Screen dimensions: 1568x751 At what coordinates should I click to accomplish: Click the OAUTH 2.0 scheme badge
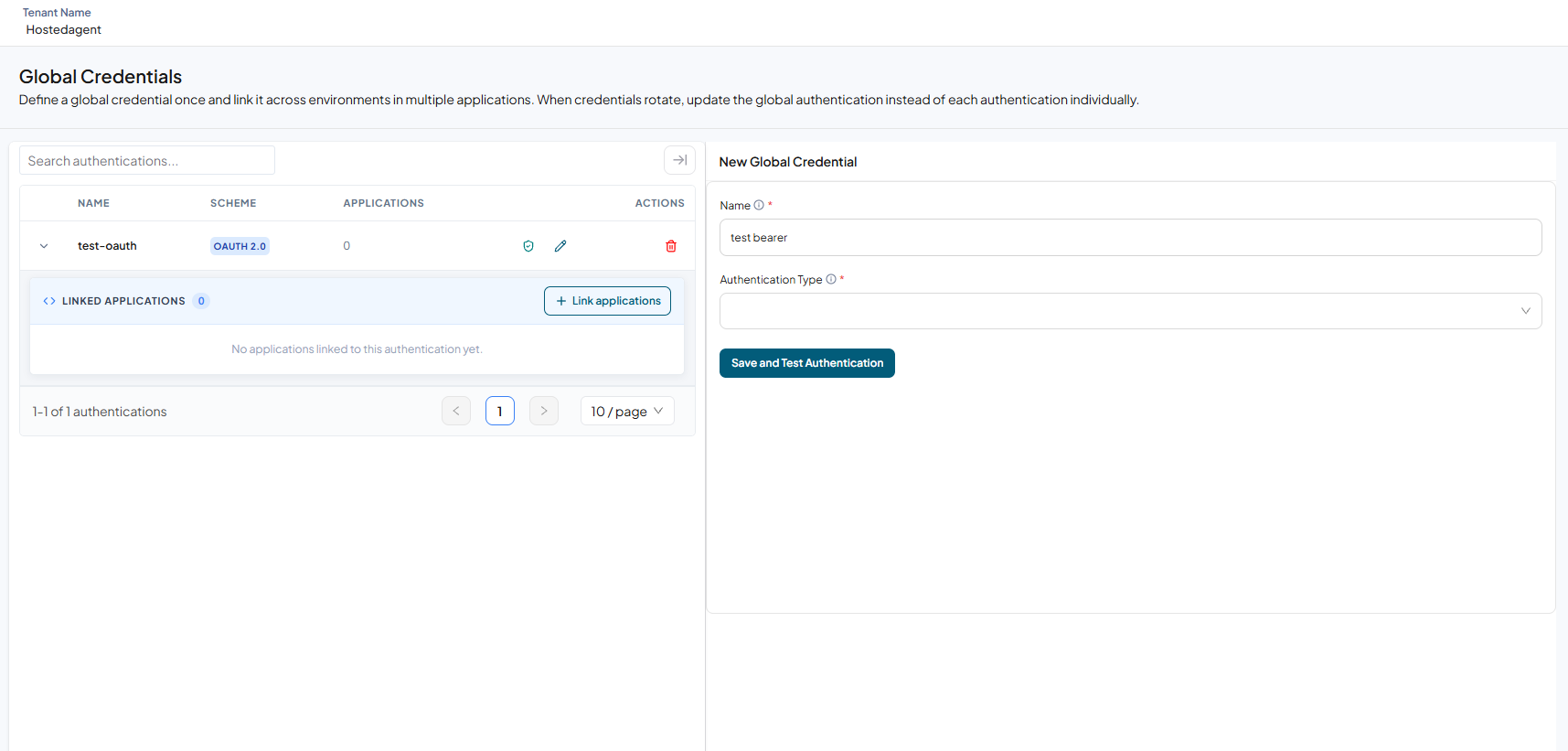coord(240,246)
